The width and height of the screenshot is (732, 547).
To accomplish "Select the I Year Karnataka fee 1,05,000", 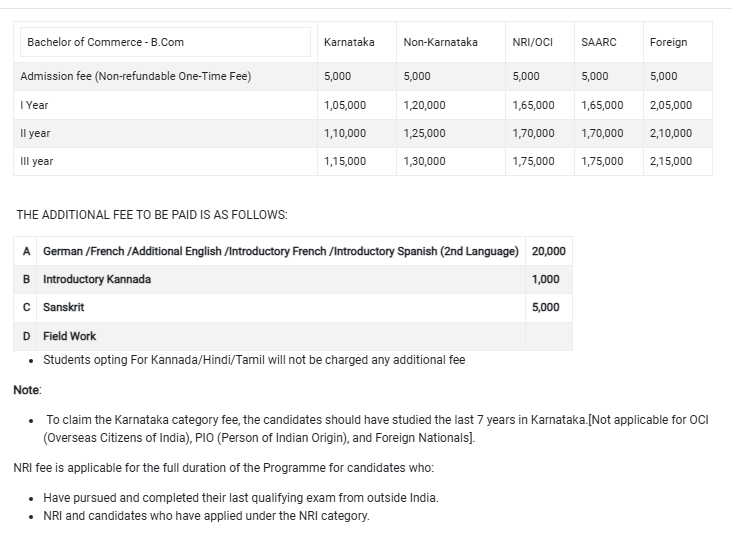I will click(345, 105).
